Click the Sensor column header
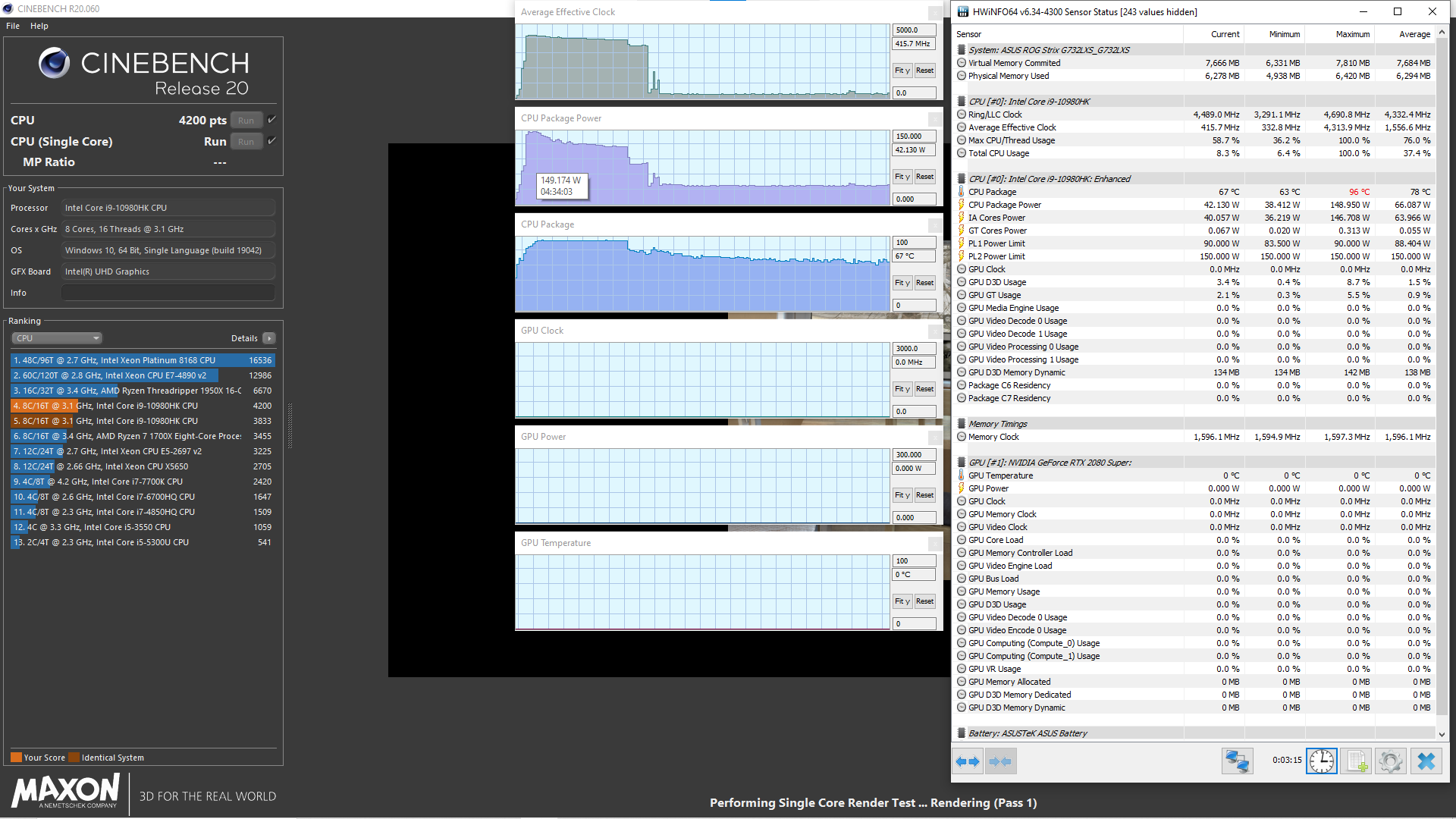Screen dimensions: 1456x819 [x=1068, y=34]
